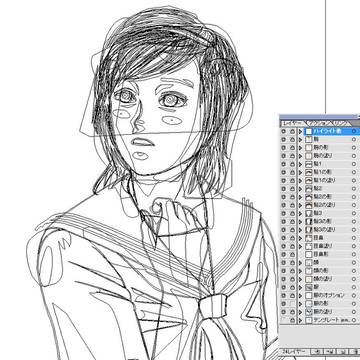Click the create new sublayer button
Viewport: 360px width, 360px height.
pos(329,352)
